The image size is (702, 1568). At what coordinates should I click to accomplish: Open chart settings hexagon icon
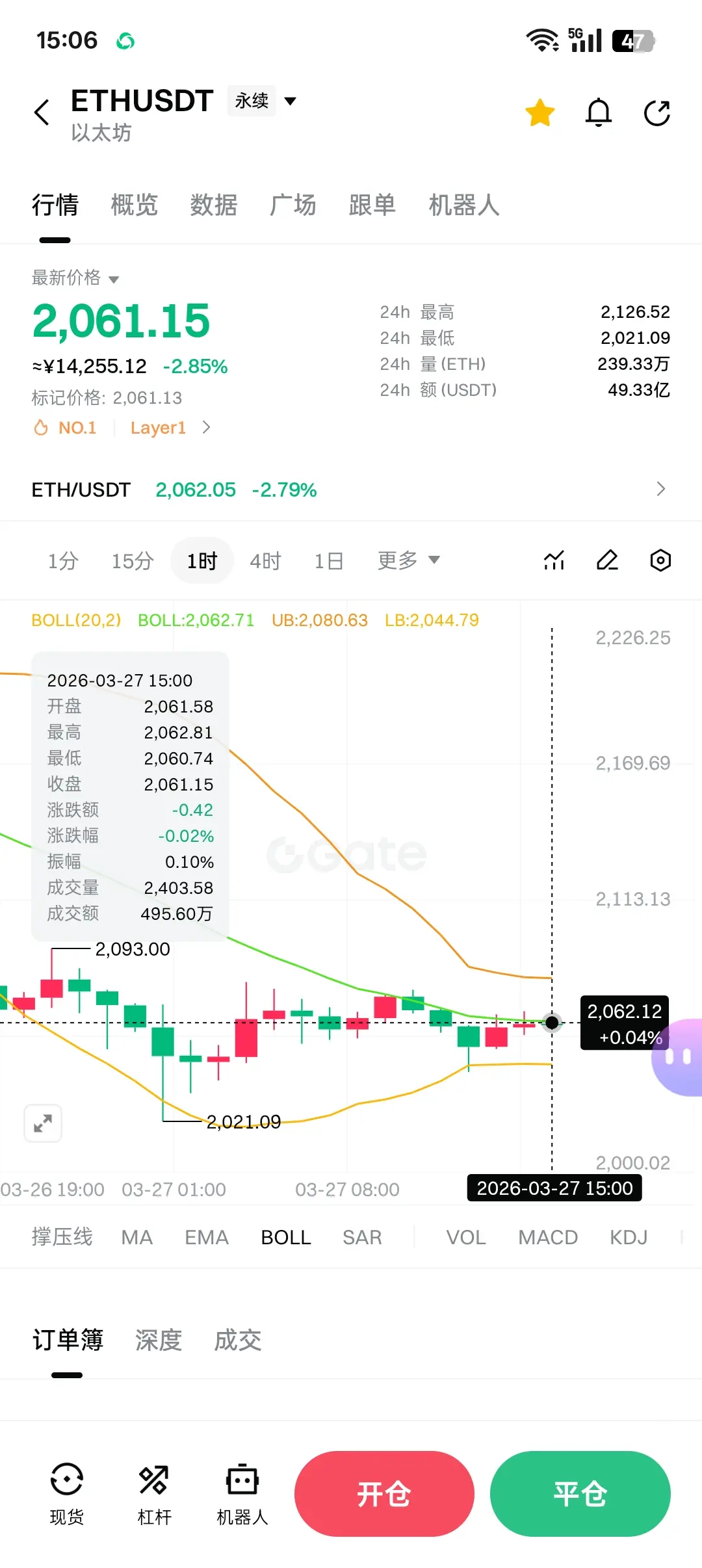(660, 560)
